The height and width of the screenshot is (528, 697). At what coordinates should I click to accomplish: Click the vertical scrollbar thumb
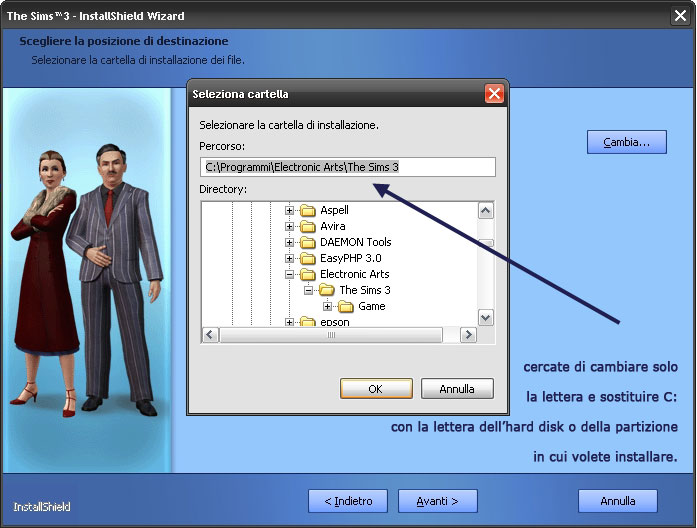(488, 243)
